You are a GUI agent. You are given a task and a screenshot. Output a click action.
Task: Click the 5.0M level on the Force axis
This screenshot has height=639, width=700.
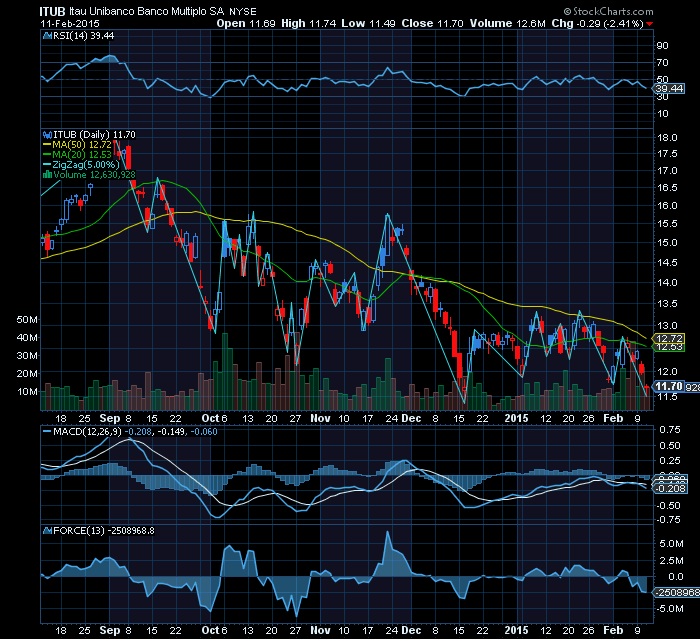pyautogui.click(x=671, y=543)
